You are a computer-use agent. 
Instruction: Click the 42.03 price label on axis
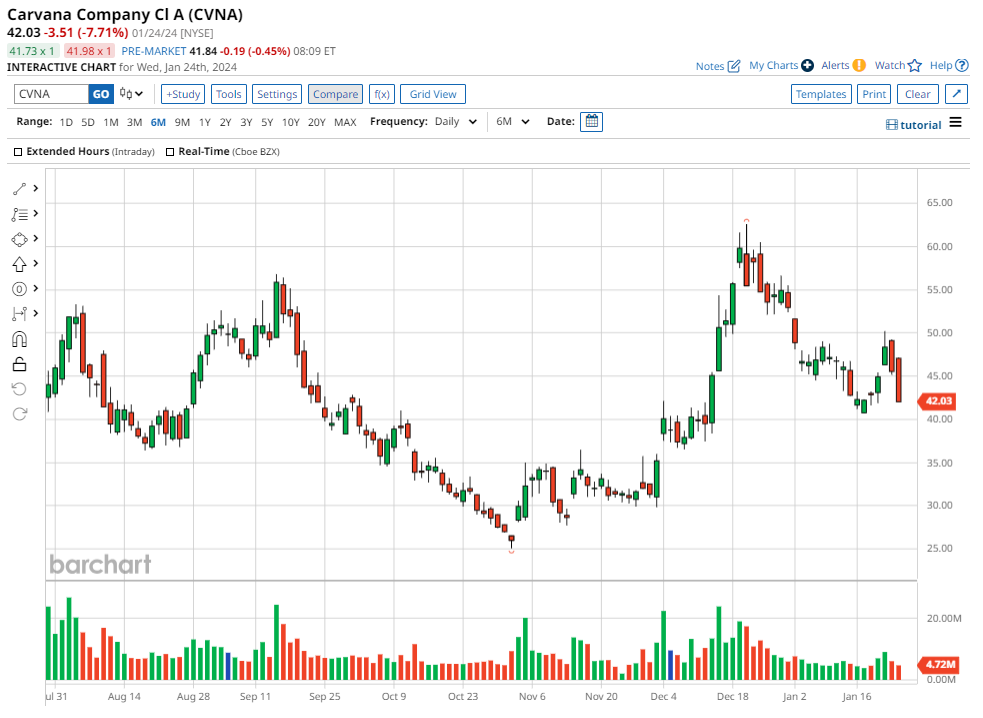937,401
